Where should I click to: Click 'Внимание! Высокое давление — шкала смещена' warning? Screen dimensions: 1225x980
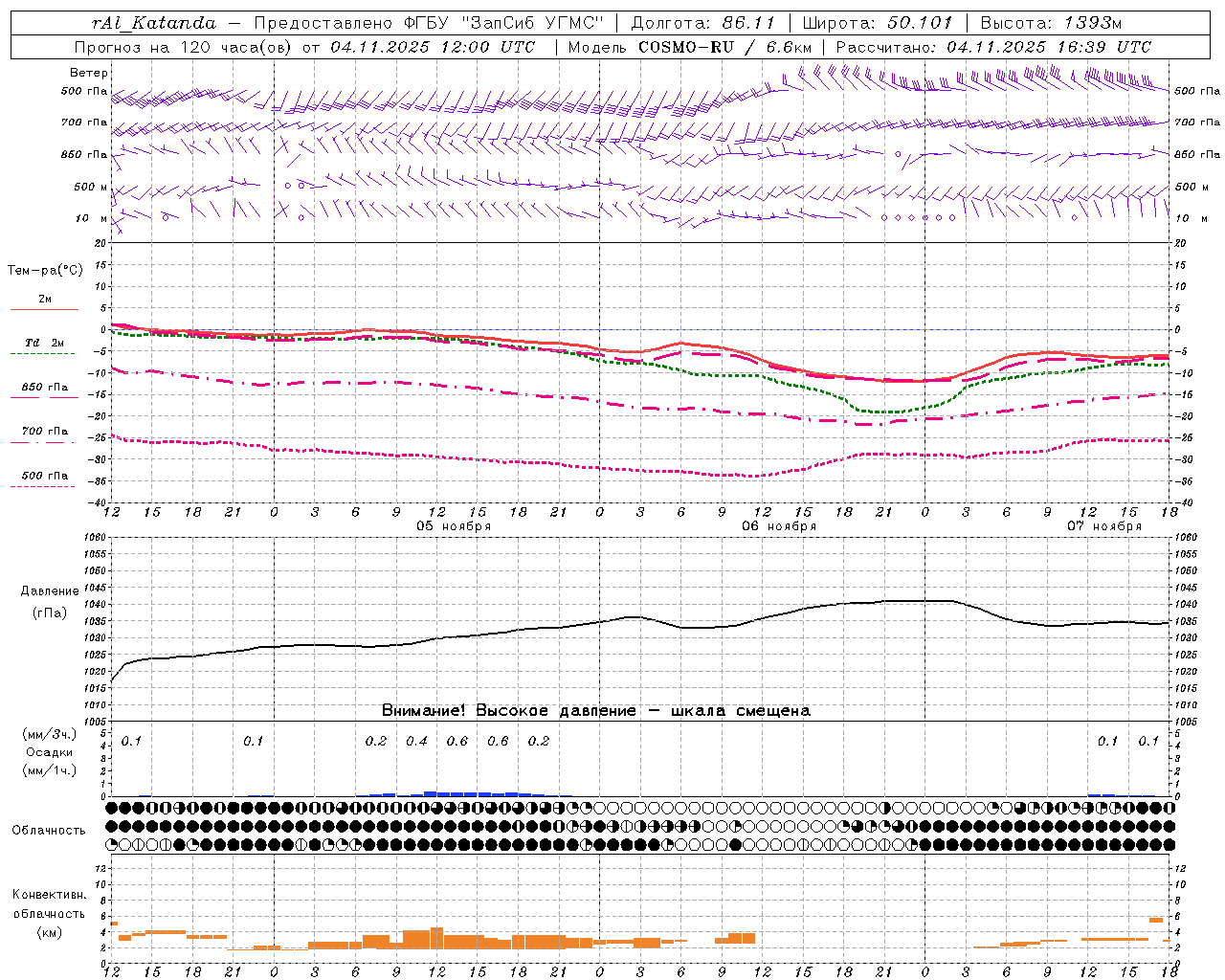tap(595, 711)
